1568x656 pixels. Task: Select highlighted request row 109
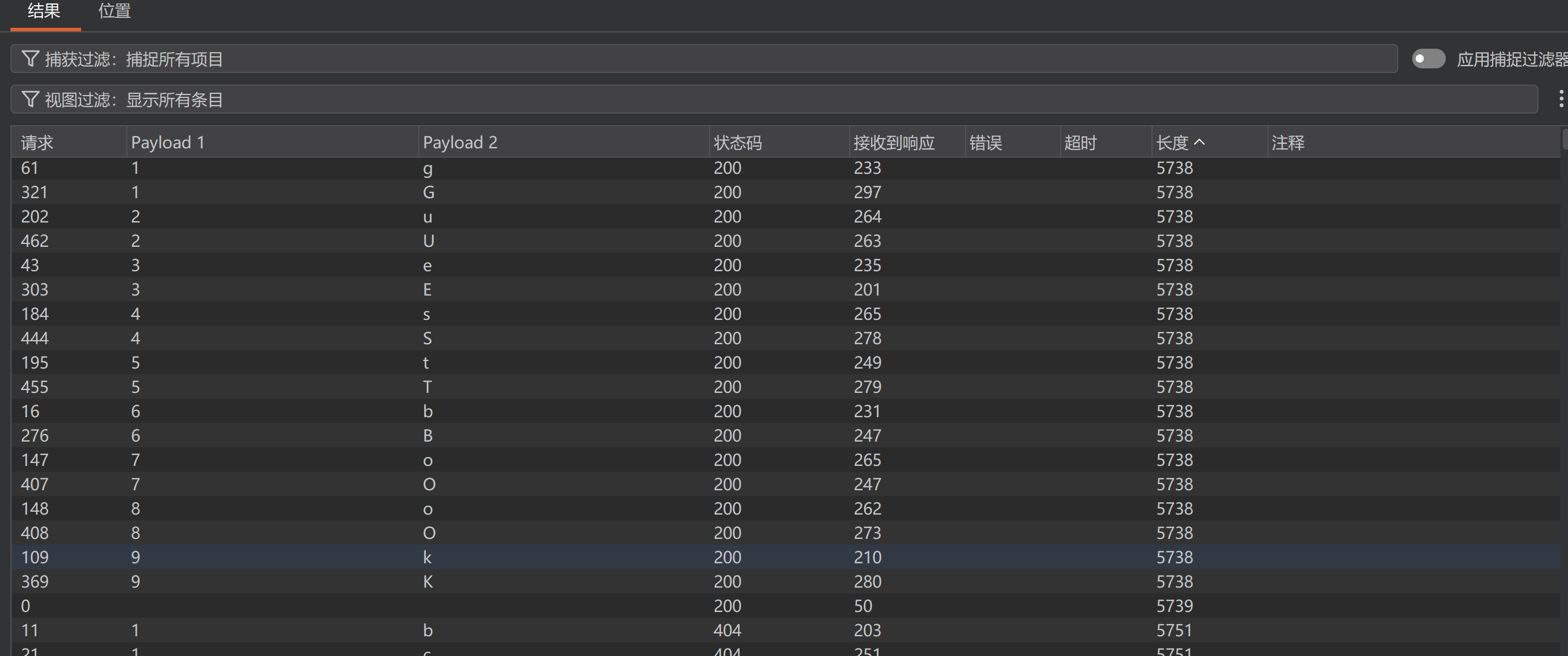point(785,558)
